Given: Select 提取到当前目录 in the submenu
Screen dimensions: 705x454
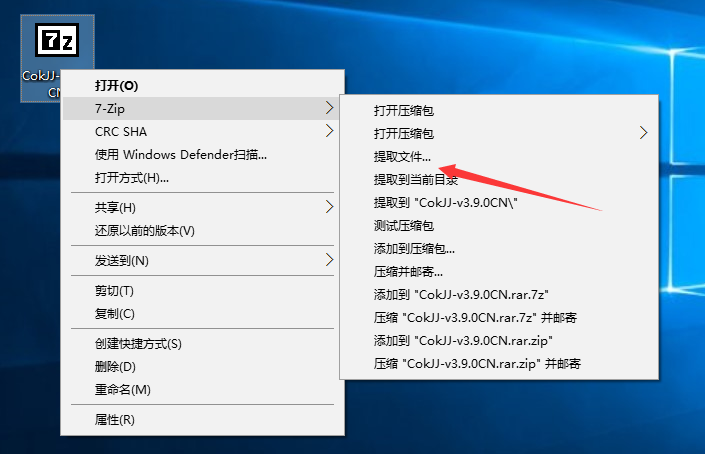Looking at the screenshot, I should click(416, 180).
